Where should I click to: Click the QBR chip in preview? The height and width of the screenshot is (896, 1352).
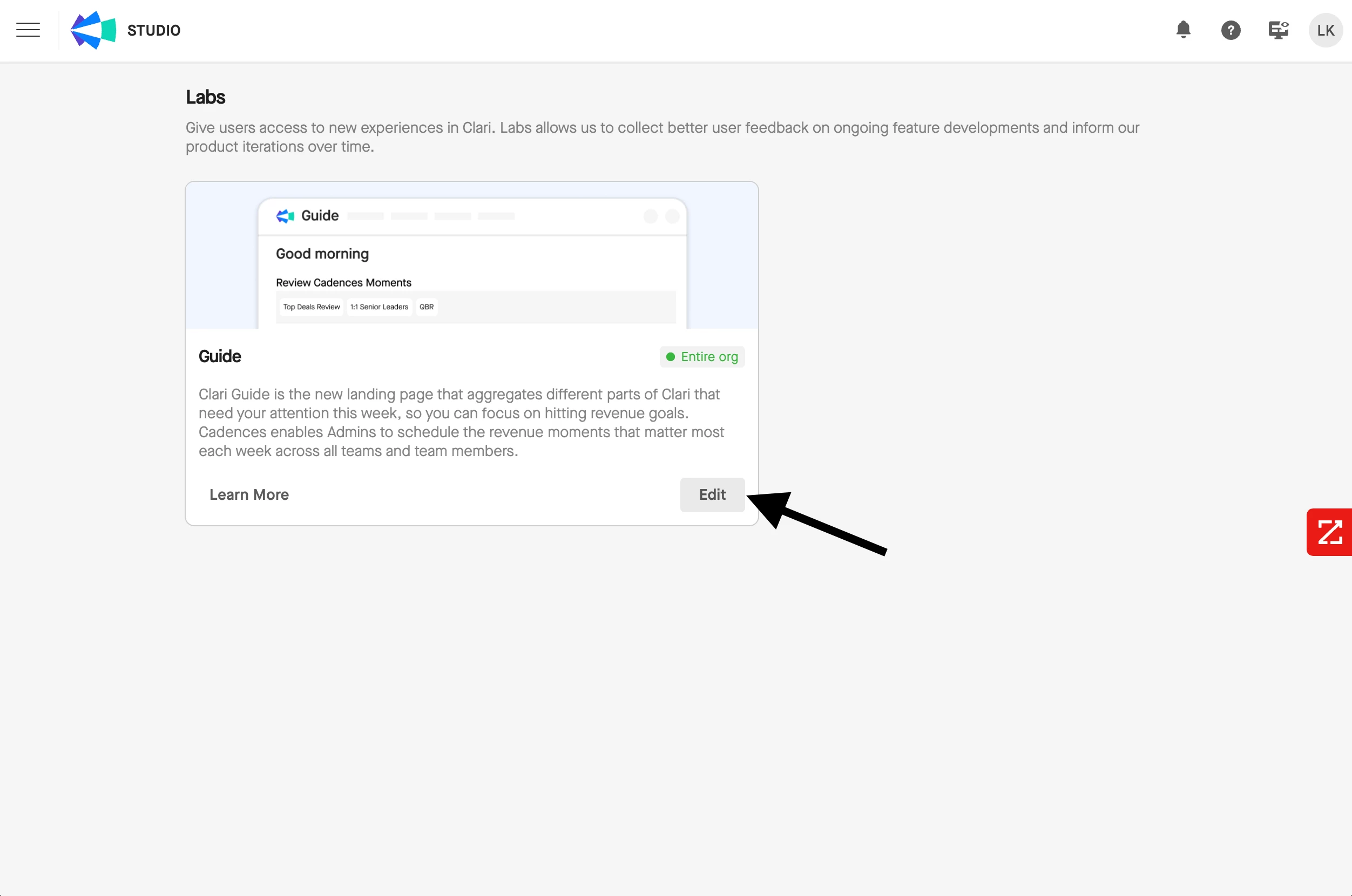tap(427, 307)
